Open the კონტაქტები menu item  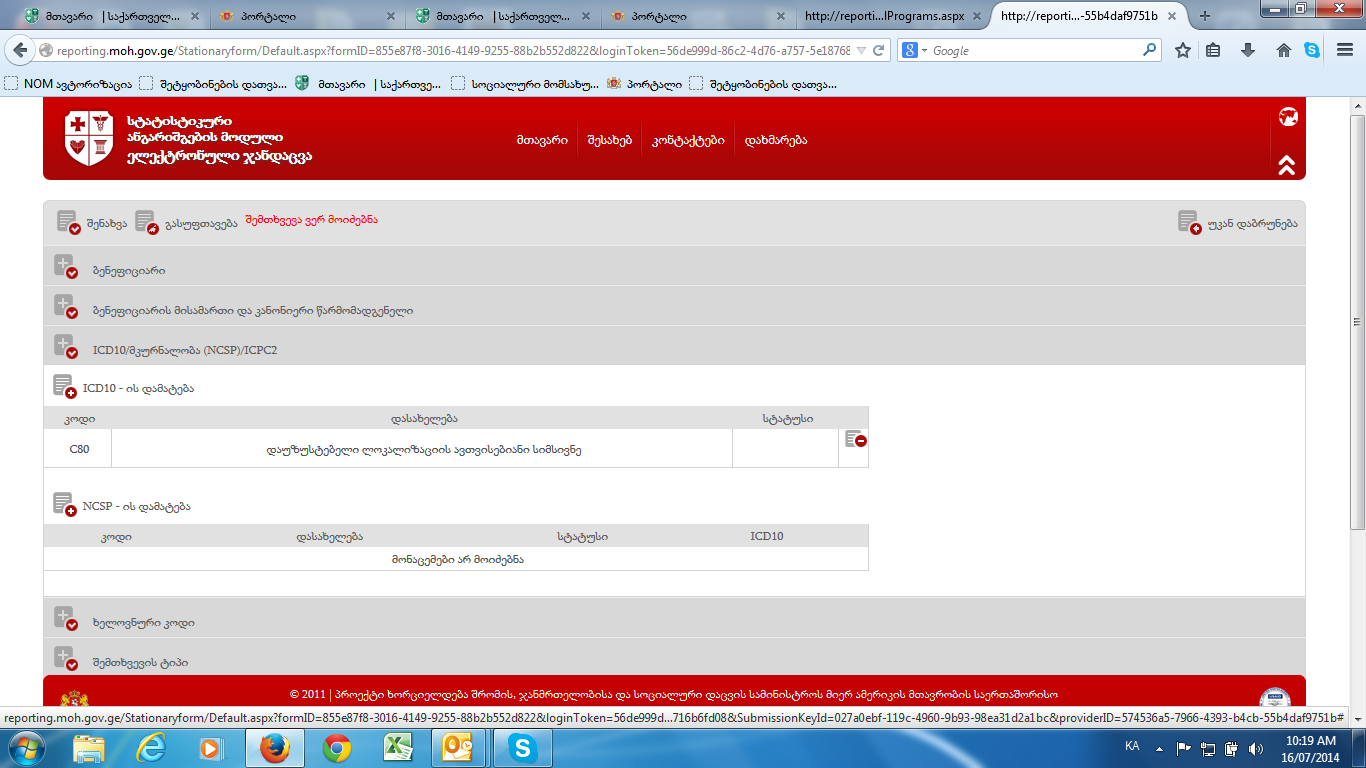tap(688, 140)
